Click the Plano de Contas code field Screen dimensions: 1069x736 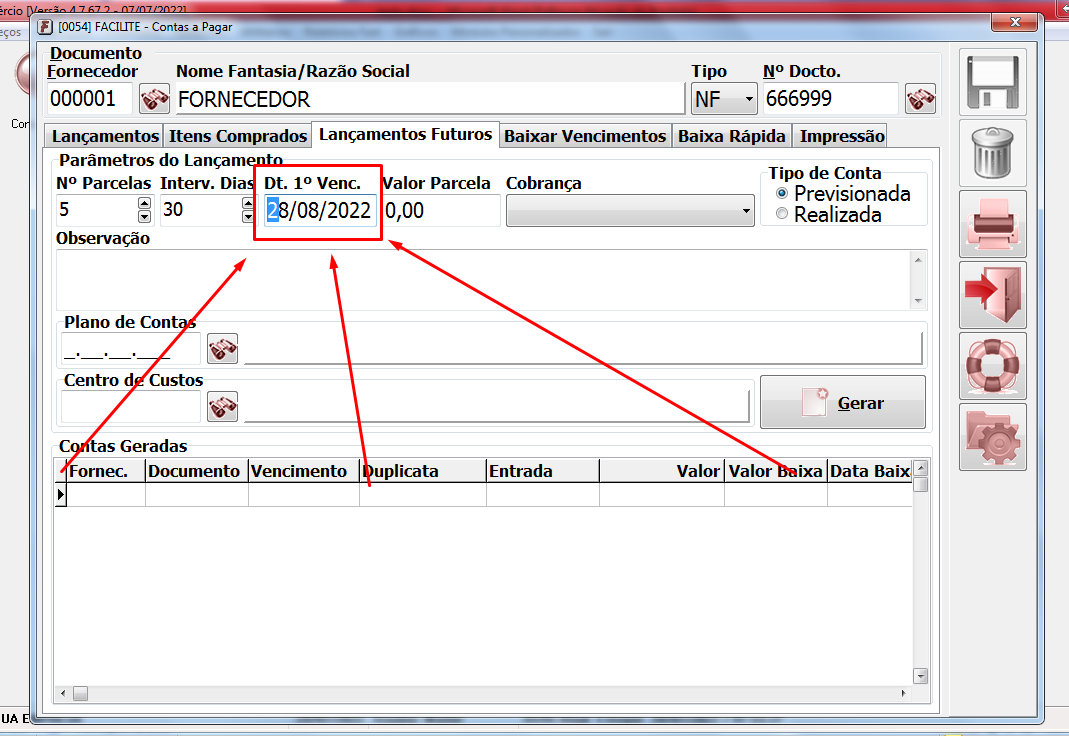point(131,349)
